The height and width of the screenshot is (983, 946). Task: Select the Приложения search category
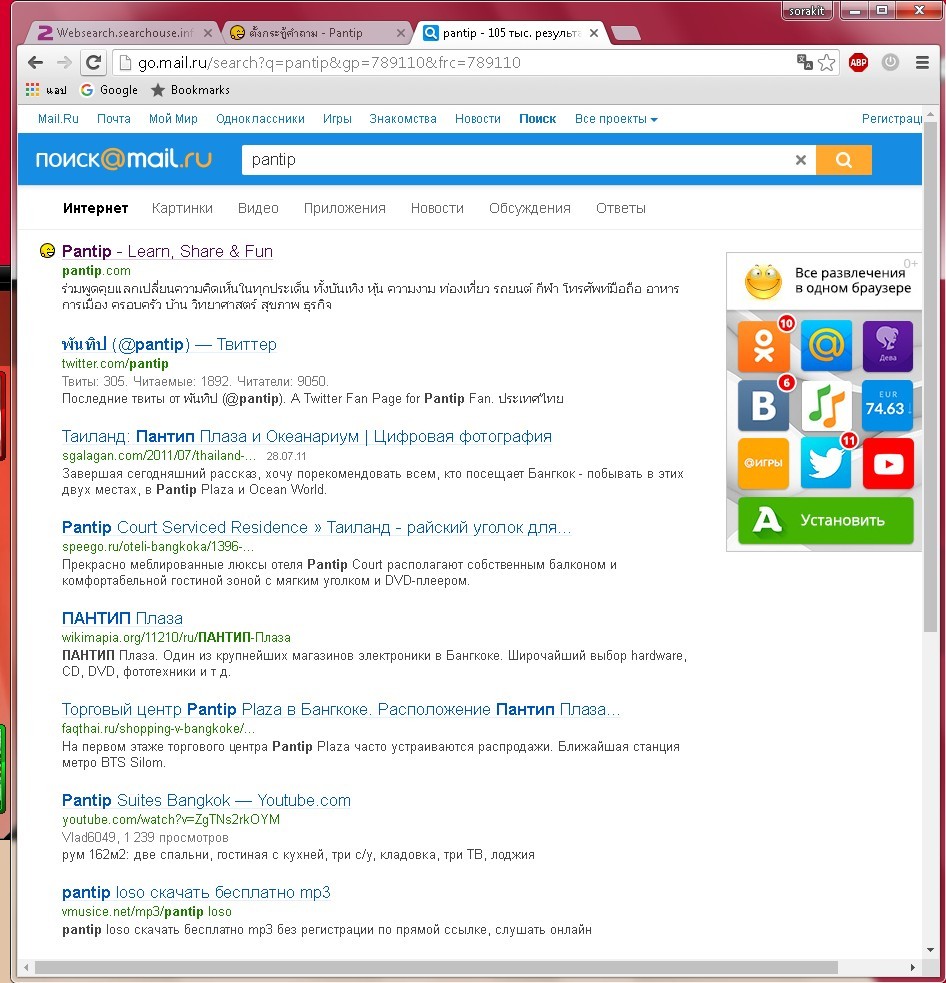click(345, 208)
